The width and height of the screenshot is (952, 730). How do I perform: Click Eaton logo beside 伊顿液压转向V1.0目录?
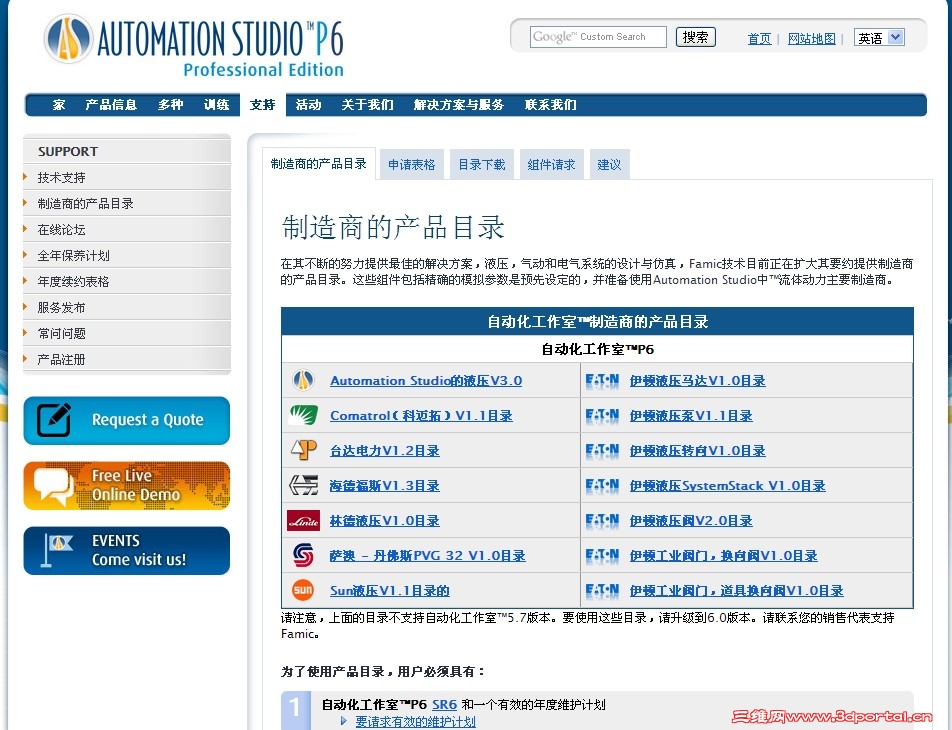[602, 451]
